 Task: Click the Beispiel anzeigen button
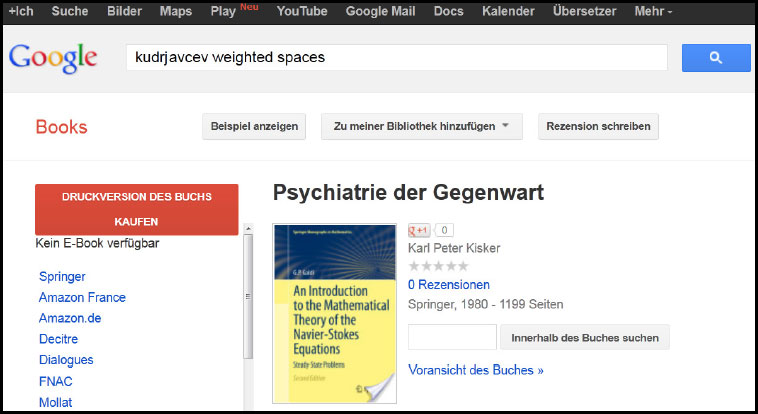(254, 126)
